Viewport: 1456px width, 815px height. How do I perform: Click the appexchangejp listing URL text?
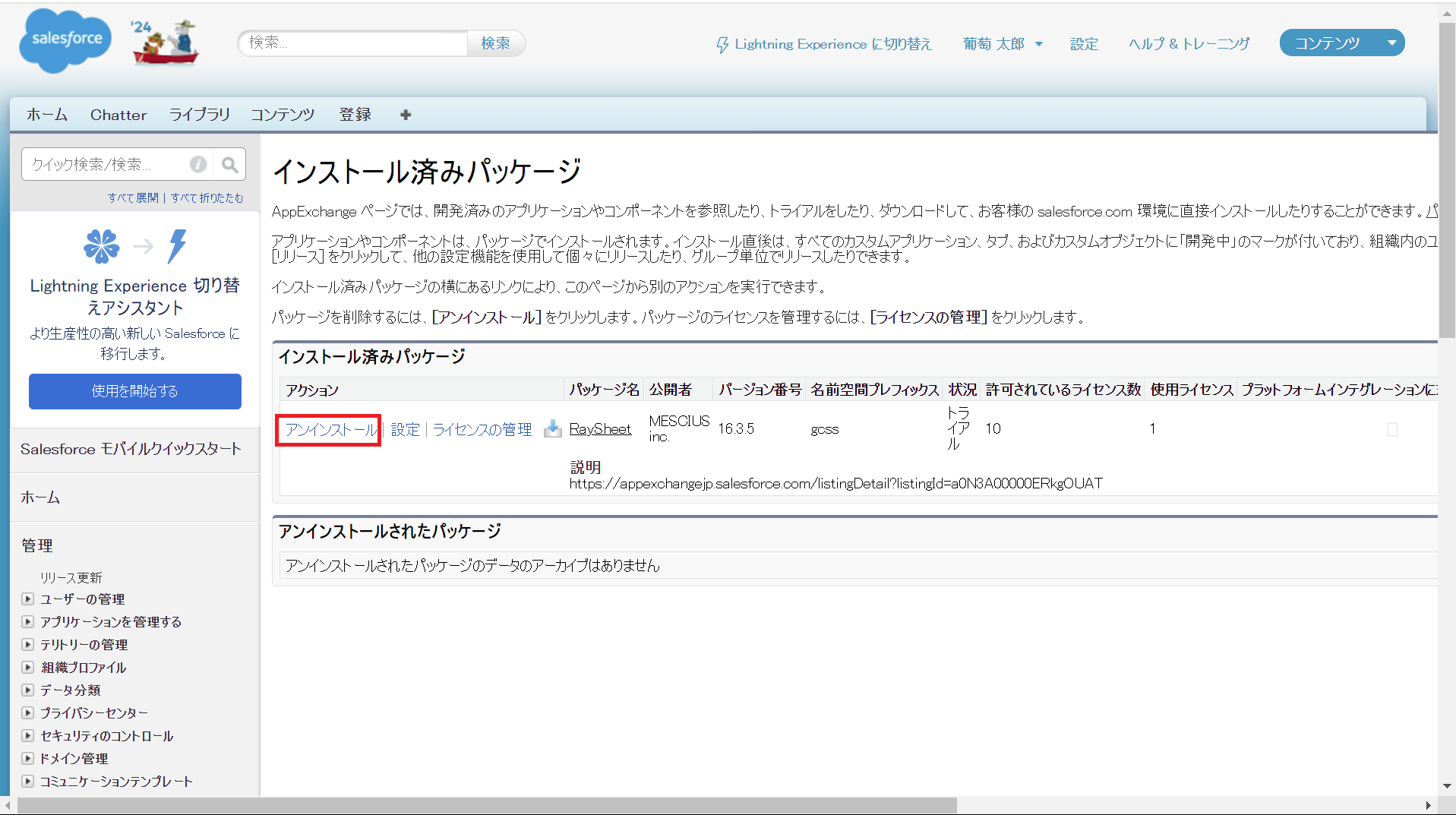coord(836,484)
